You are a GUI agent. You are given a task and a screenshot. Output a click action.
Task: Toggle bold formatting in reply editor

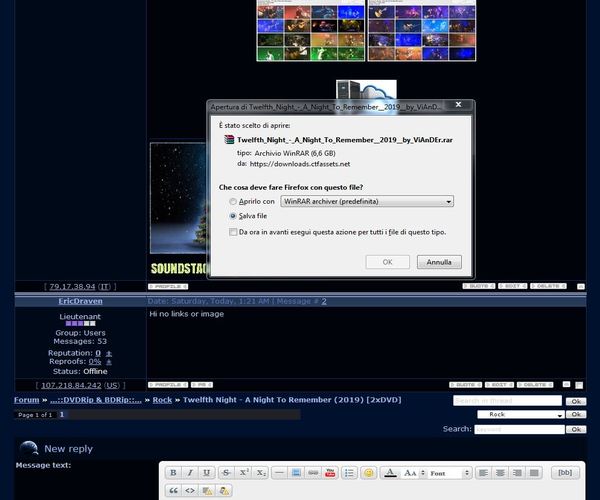point(173,473)
